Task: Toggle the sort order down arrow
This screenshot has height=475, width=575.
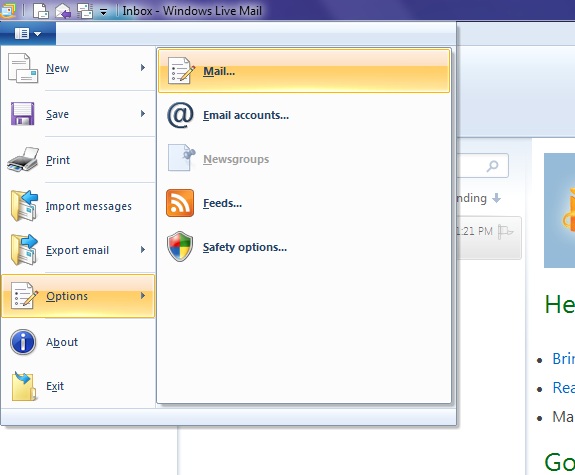Action: (x=497, y=198)
